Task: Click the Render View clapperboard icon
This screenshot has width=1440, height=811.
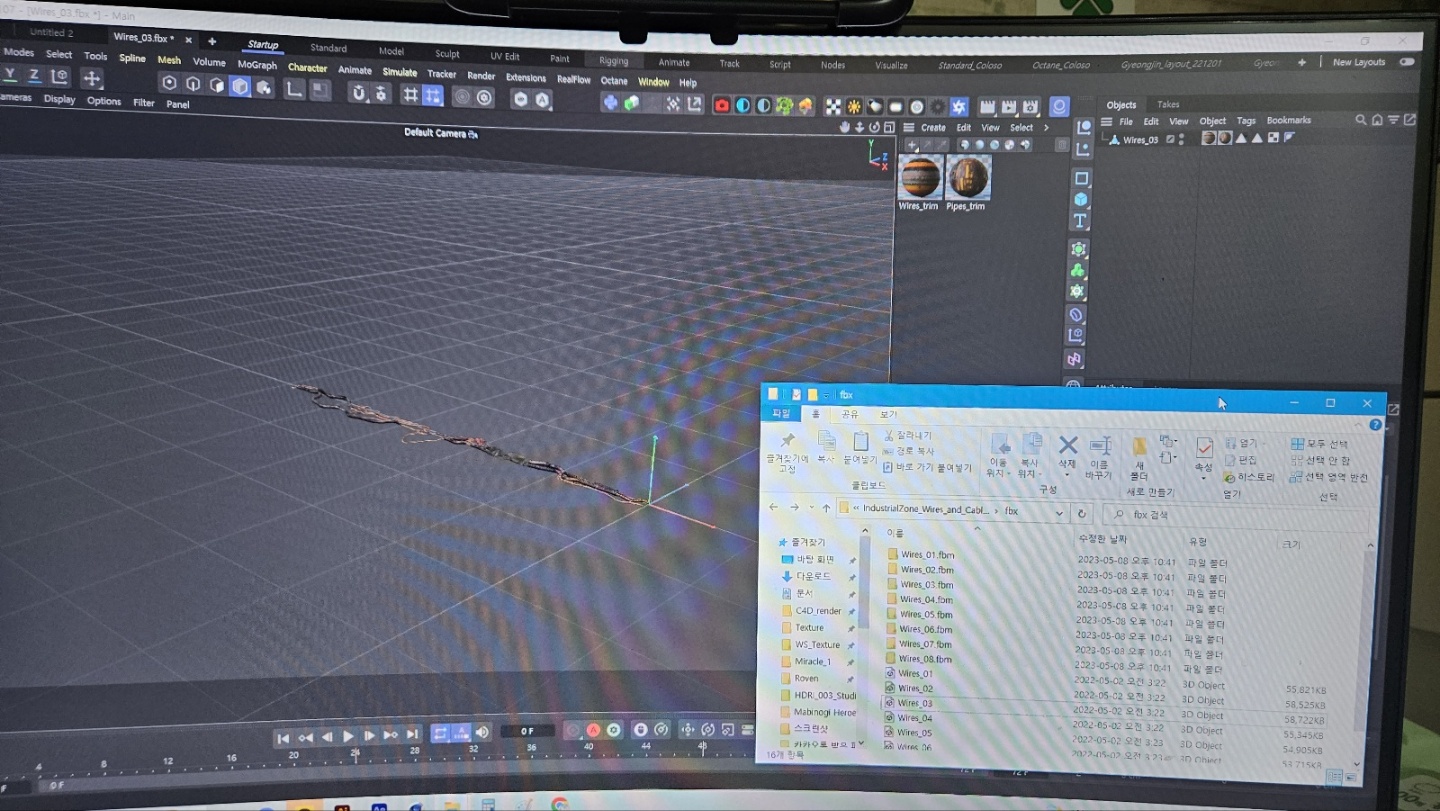Action: (987, 106)
